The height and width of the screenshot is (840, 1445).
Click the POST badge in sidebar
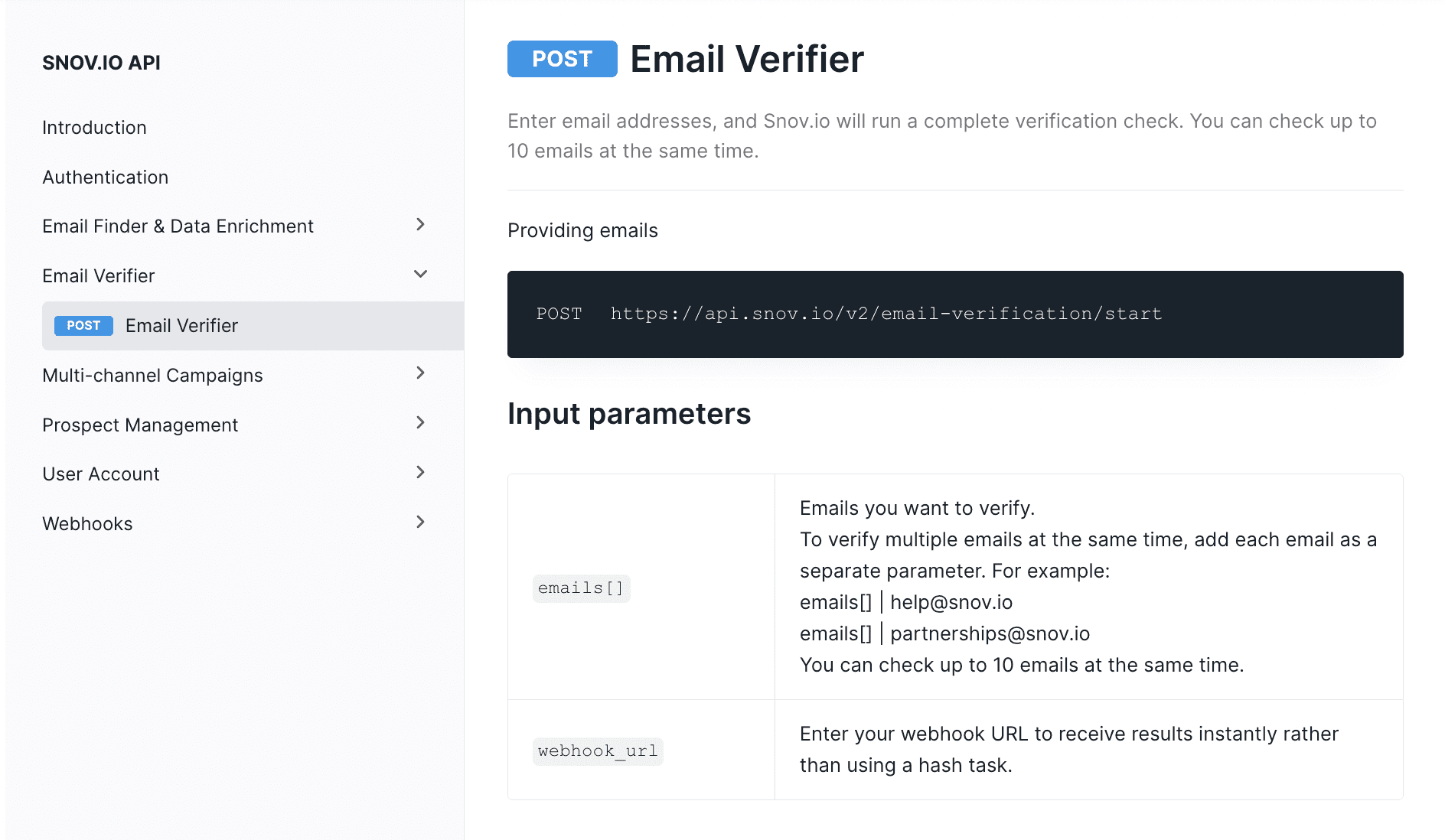coord(83,326)
